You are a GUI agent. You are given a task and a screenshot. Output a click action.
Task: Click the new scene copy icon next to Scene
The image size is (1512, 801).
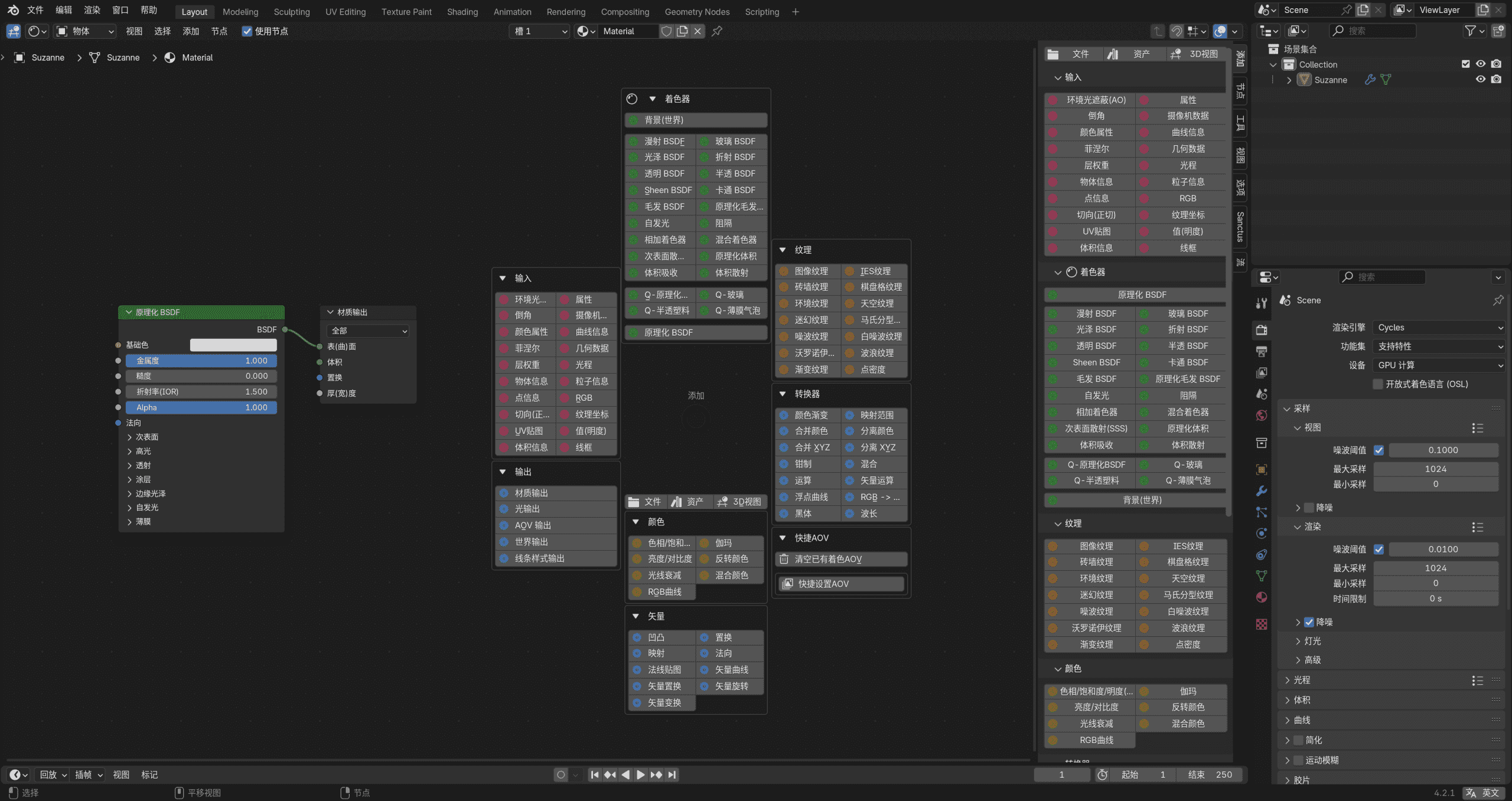[1363, 10]
